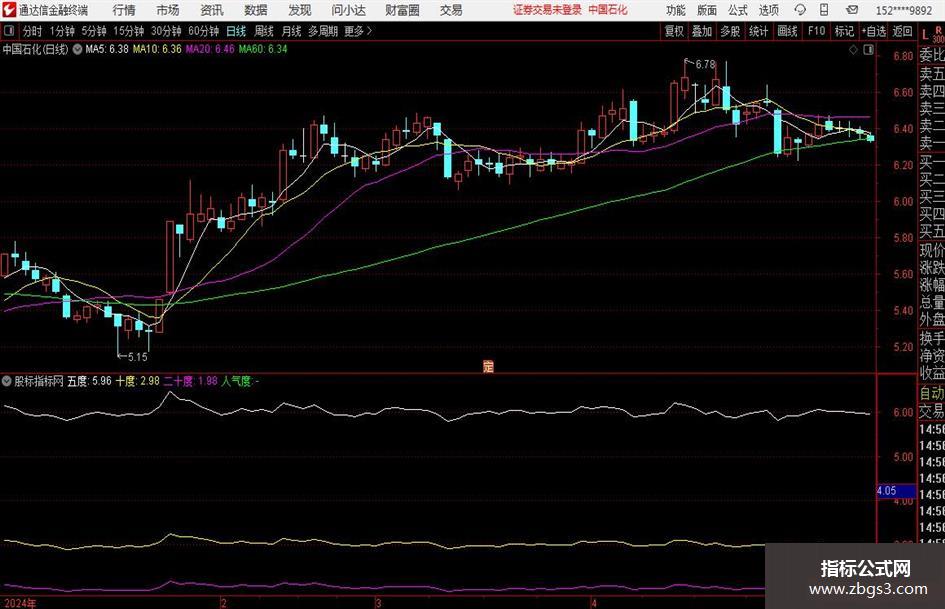This screenshot has height=609, width=945.
Task: Switch to 周线 weekly tab
Action: point(263,31)
